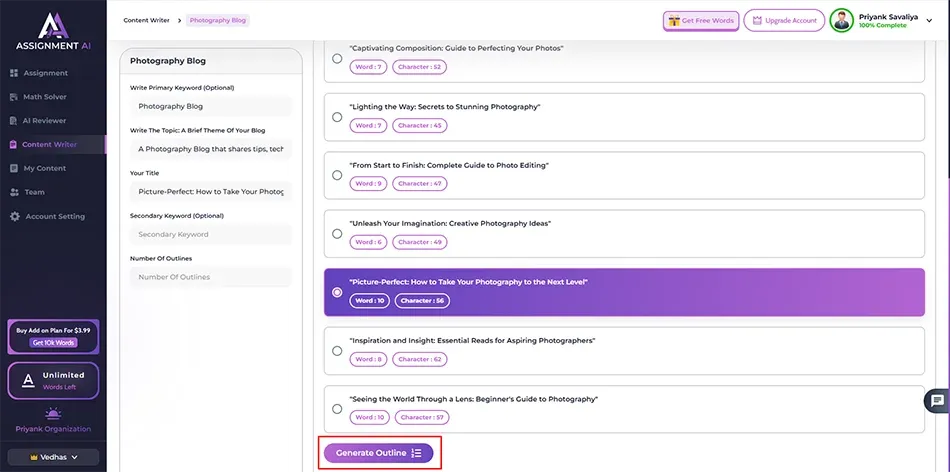
Task: Expand the Vedhas workspace dropdown
Action: point(53,457)
